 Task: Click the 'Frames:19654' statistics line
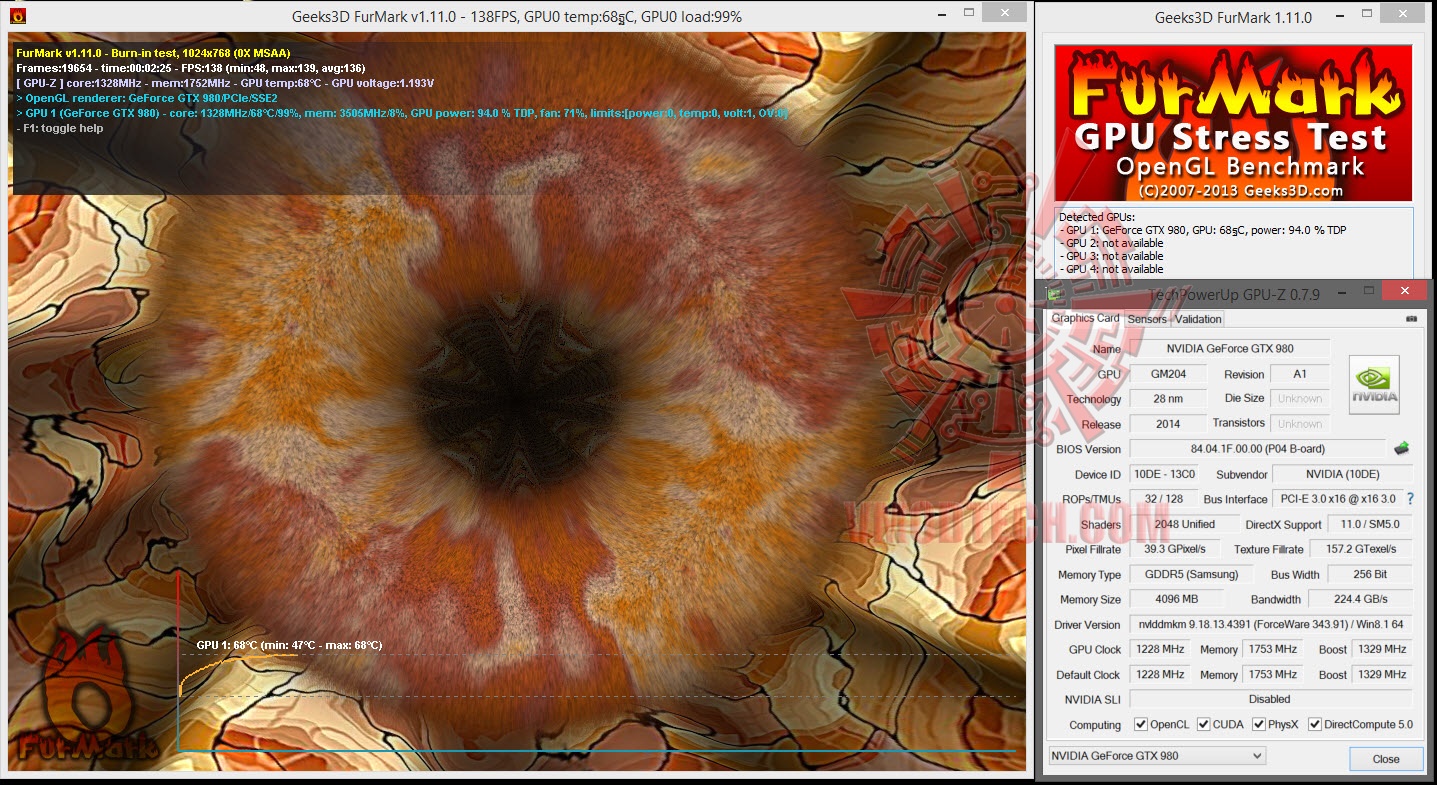191,68
